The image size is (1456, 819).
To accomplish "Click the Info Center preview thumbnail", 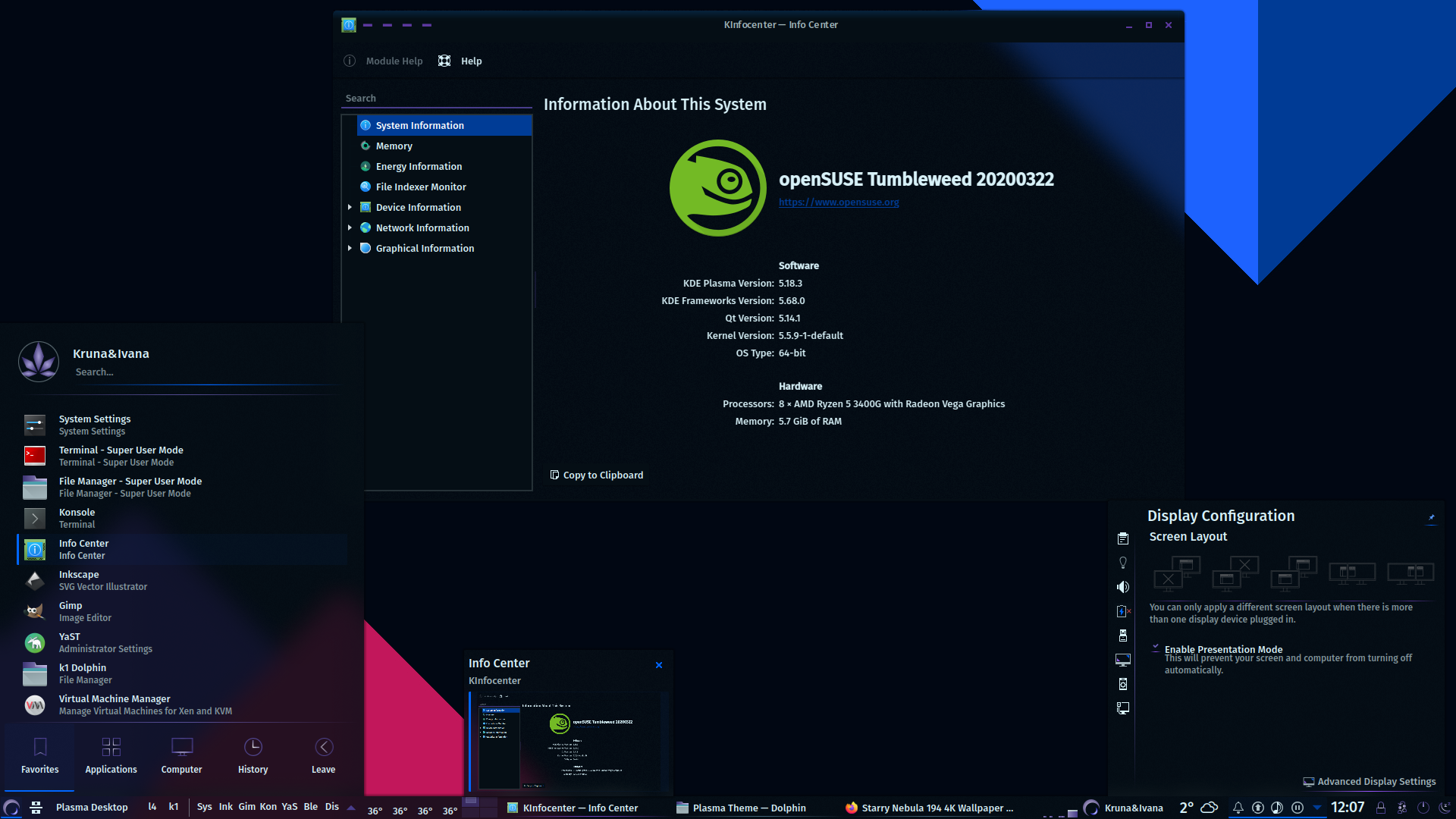I will (569, 740).
